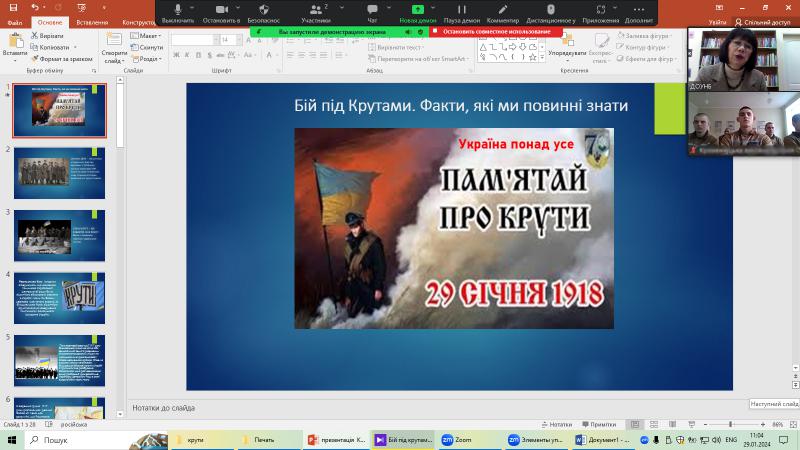Image resolution: width=800 pixels, height=450 pixels.
Task: Expand Zoom camera options arrow
Action: click(x=238, y=8)
